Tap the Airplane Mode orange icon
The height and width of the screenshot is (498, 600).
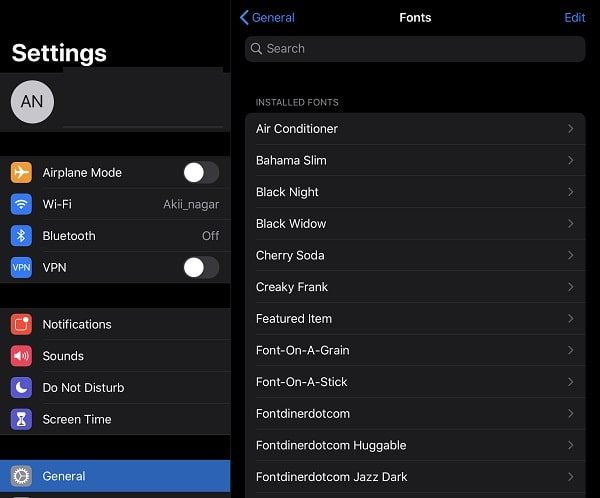(21, 172)
